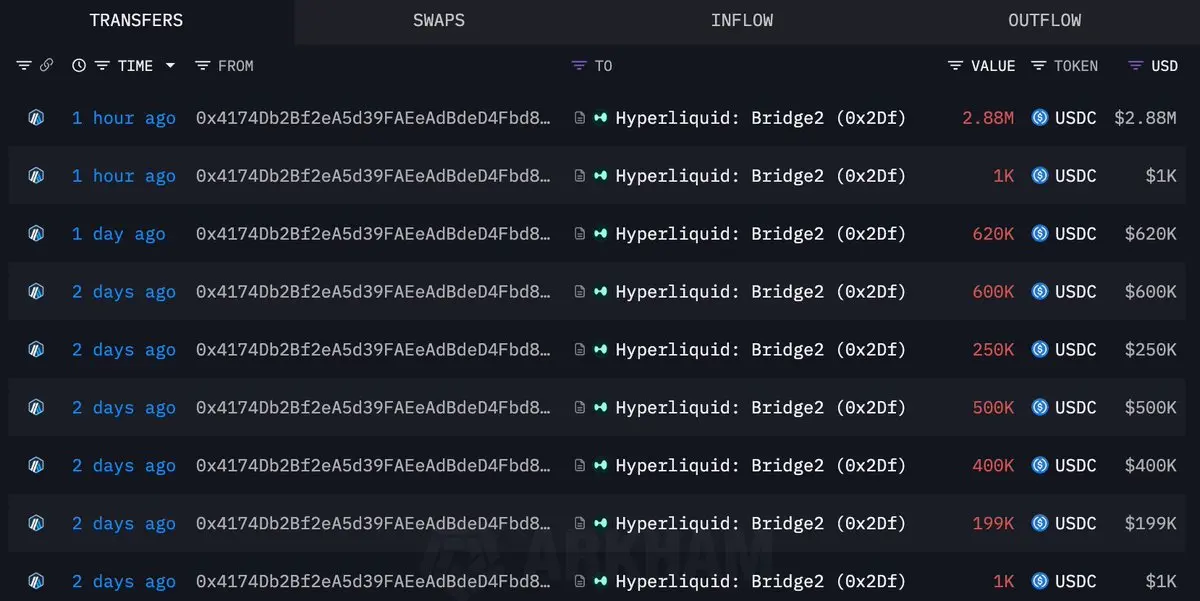The height and width of the screenshot is (601, 1200).
Task: Open the TOKEN column filter
Action: click(1038, 65)
